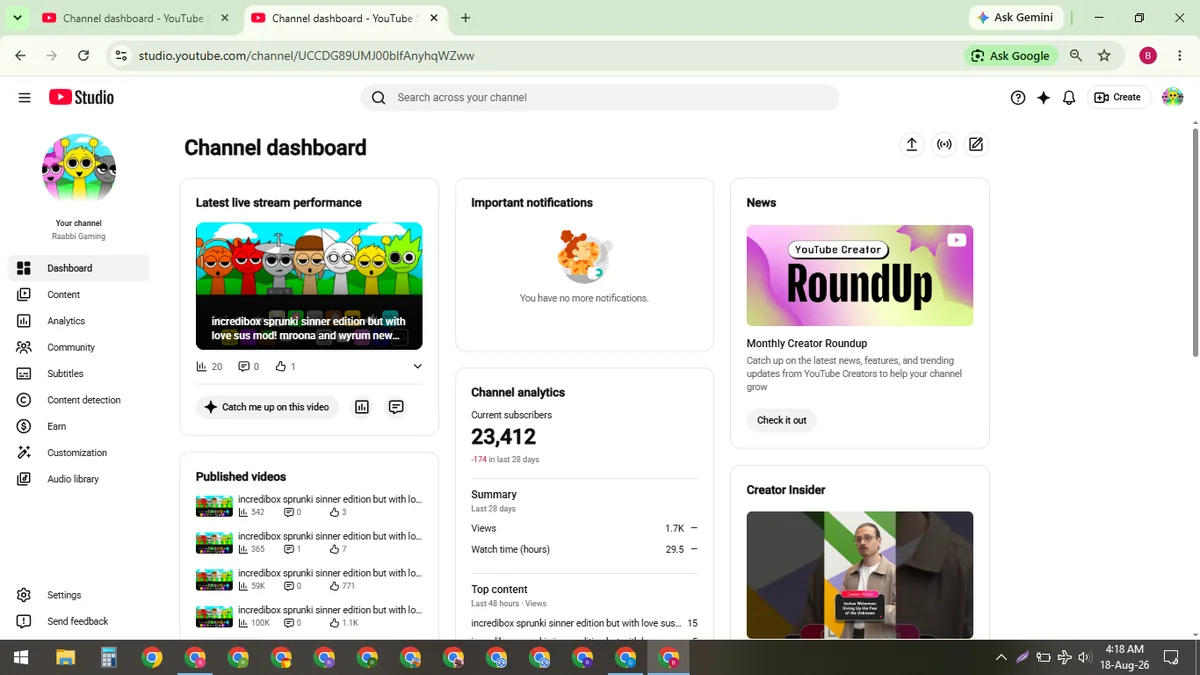Open Content in the sidebar
The height and width of the screenshot is (675, 1200).
(x=79, y=294)
